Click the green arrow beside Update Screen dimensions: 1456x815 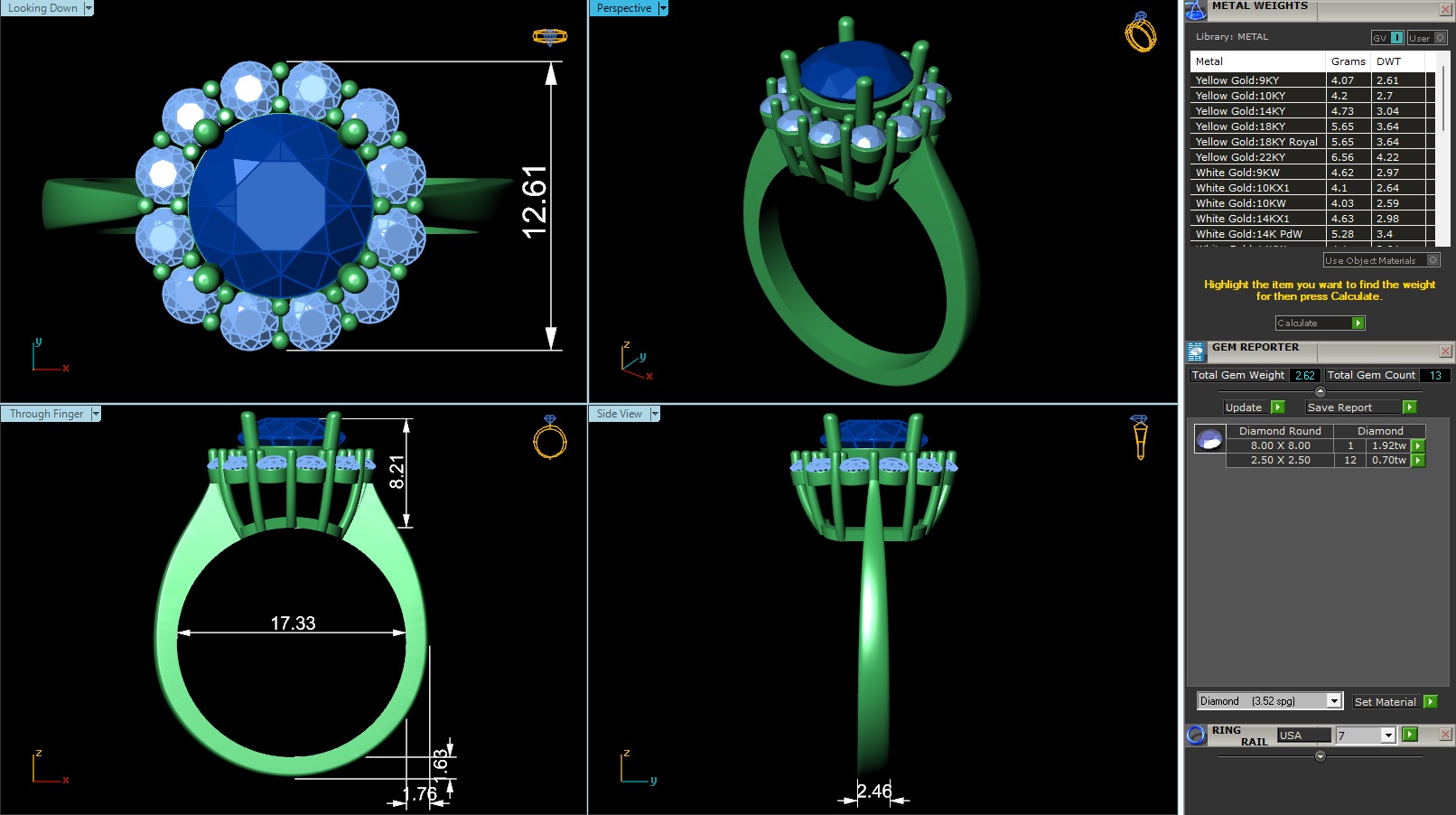click(1277, 407)
